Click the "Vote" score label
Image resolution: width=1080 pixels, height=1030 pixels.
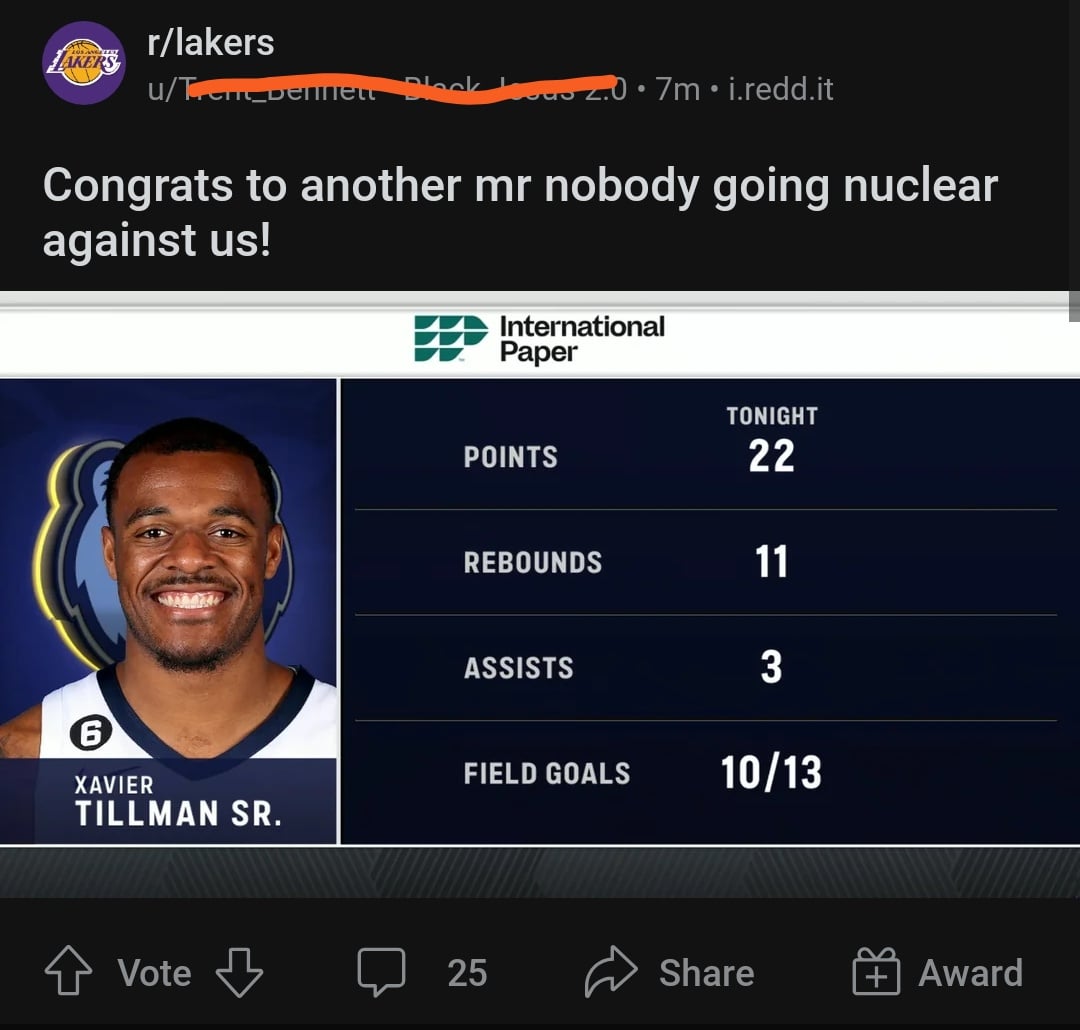154,973
